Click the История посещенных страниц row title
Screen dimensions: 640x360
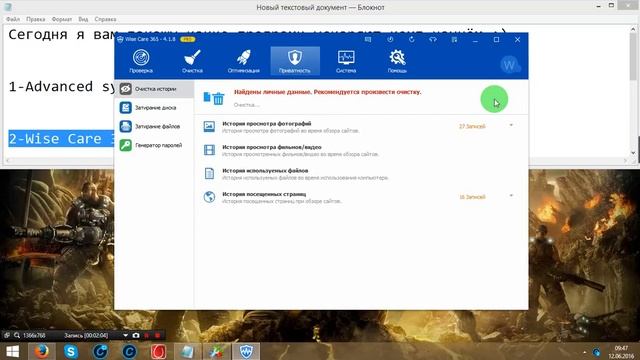pos(264,194)
